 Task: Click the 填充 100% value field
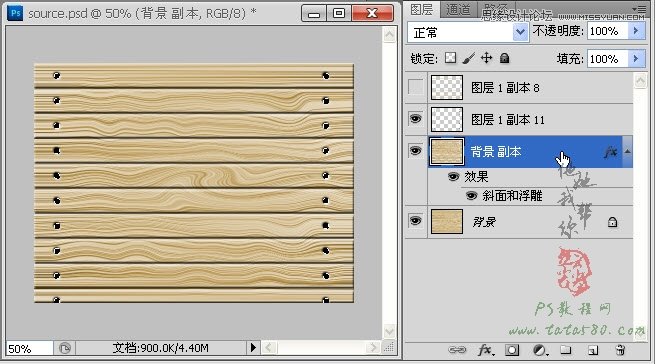(x=608, y=59)
